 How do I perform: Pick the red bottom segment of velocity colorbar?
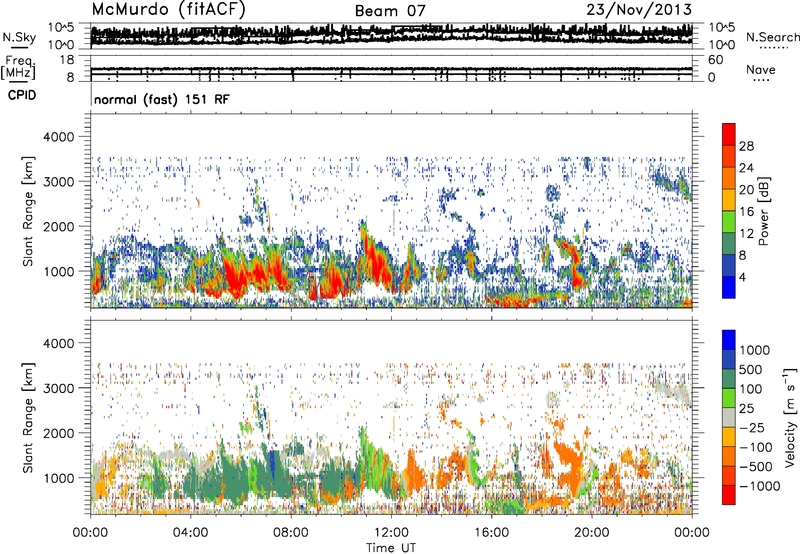pos(729,495)
